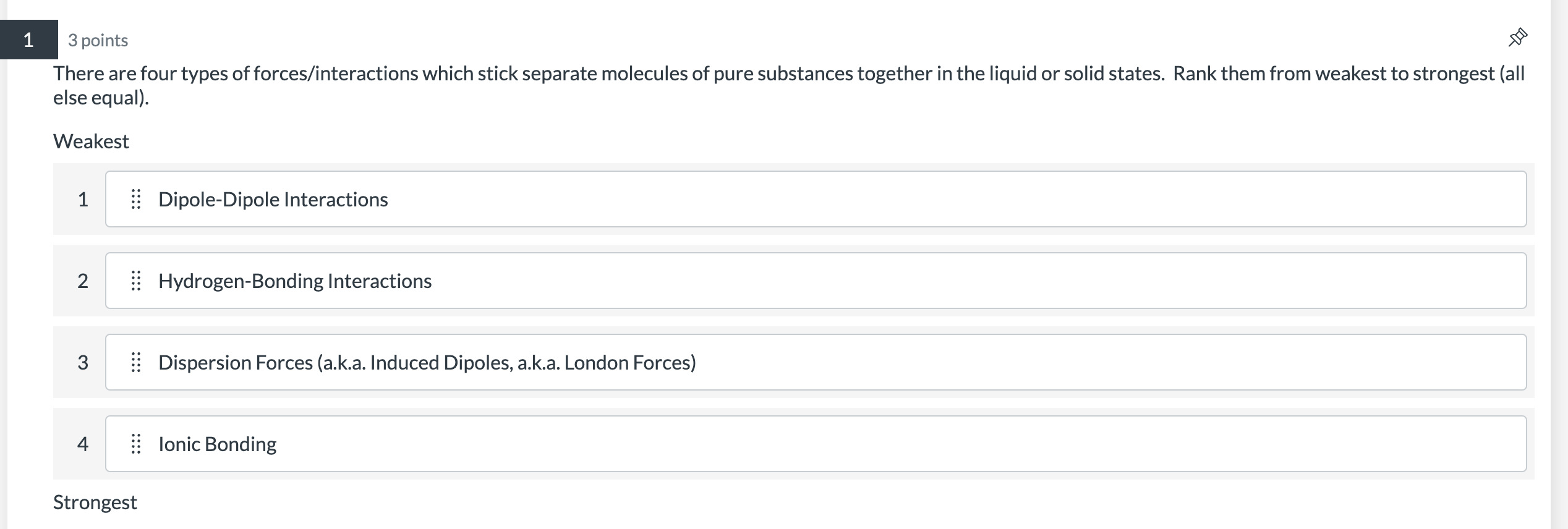
Task: Click position number 3 in the ranking list
Action: click(83, 362)
